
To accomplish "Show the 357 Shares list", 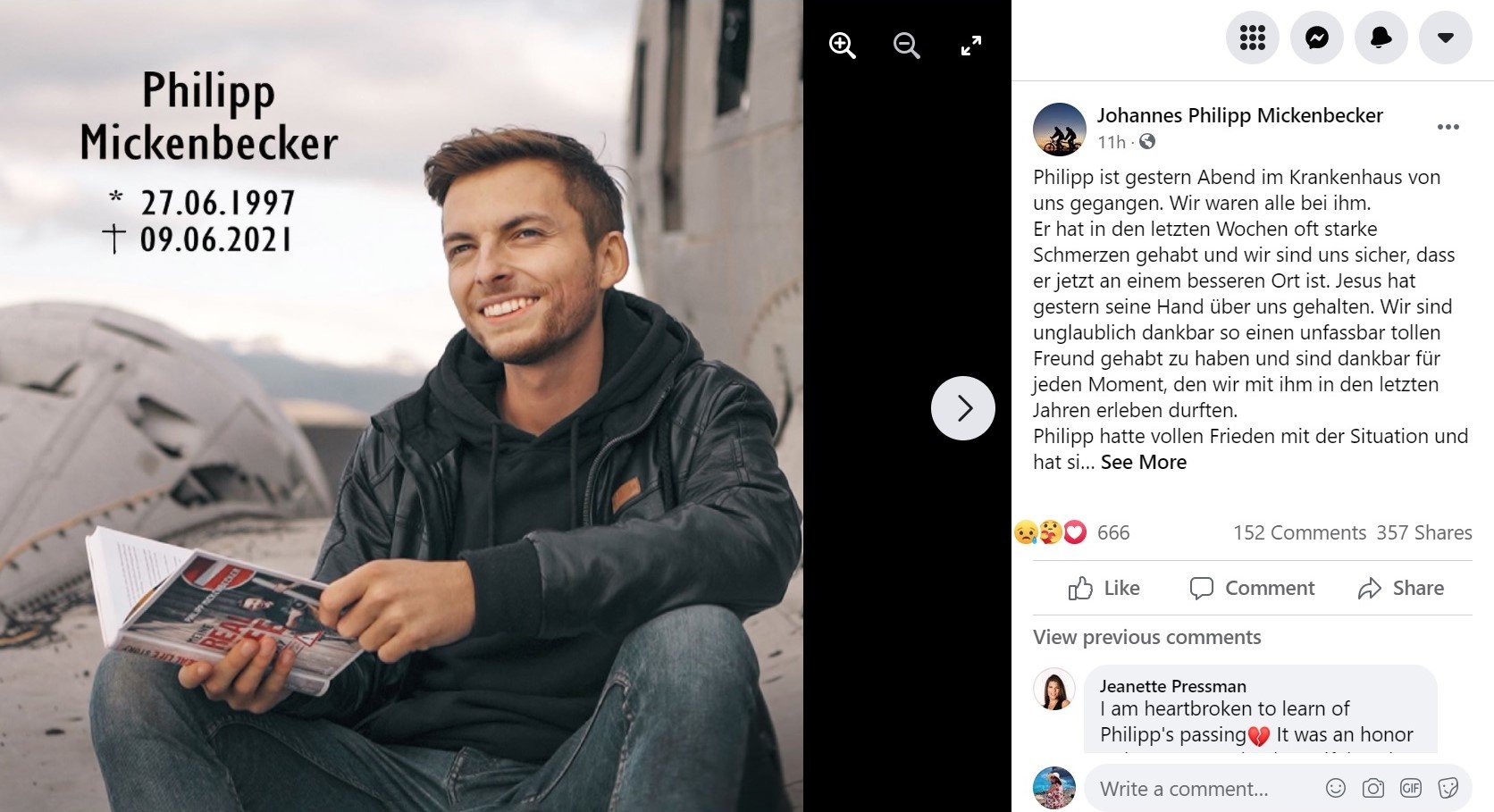I will click(x=1423, y=532).
